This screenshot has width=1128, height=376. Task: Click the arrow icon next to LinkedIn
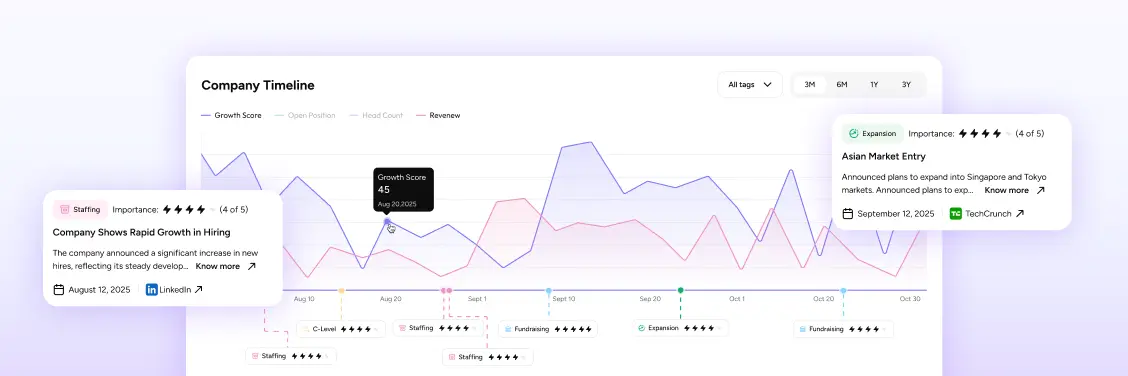pyautogui.click(x=199, y=290)
